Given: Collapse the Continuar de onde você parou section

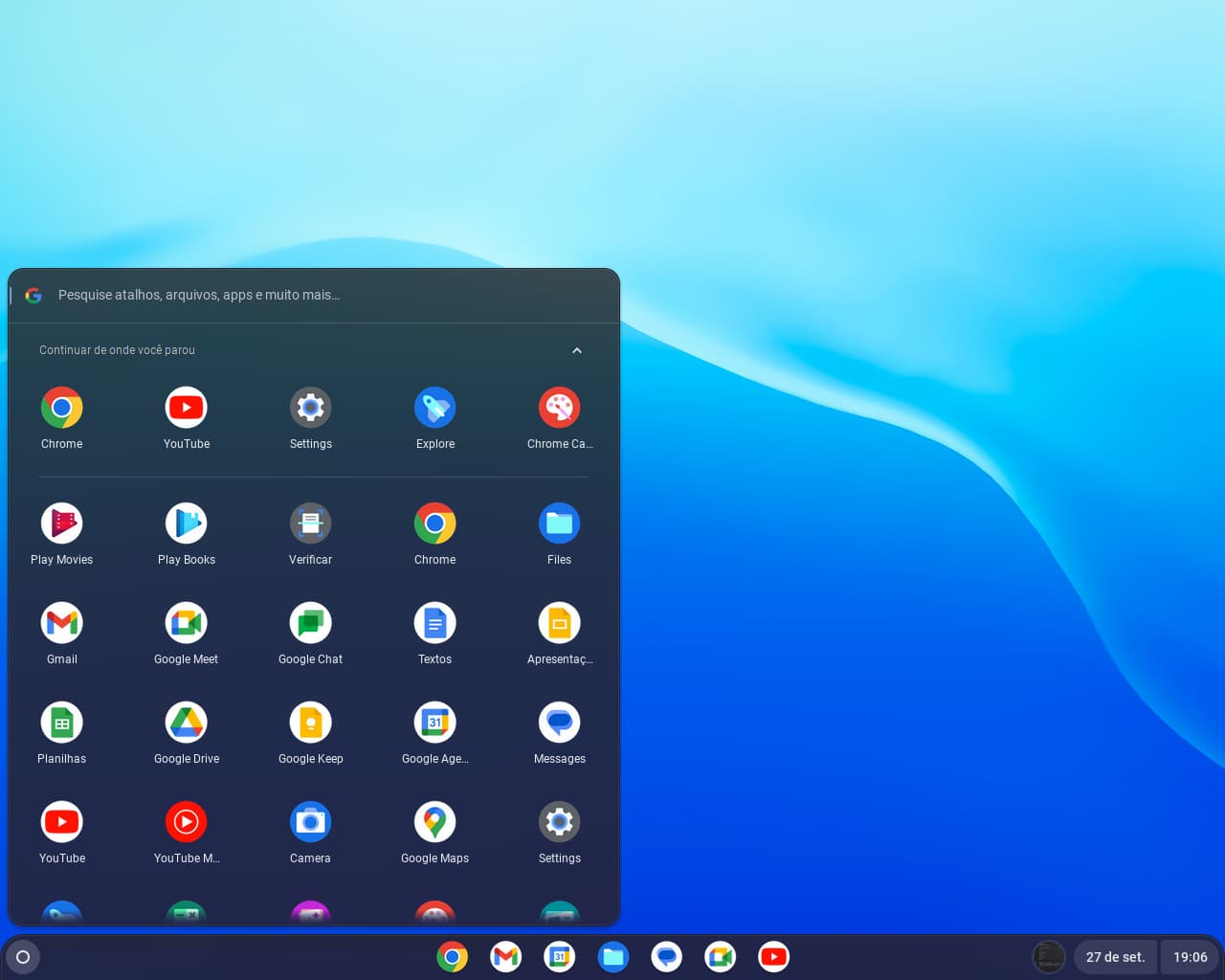Looking at the screenshot, I should 577,350.
